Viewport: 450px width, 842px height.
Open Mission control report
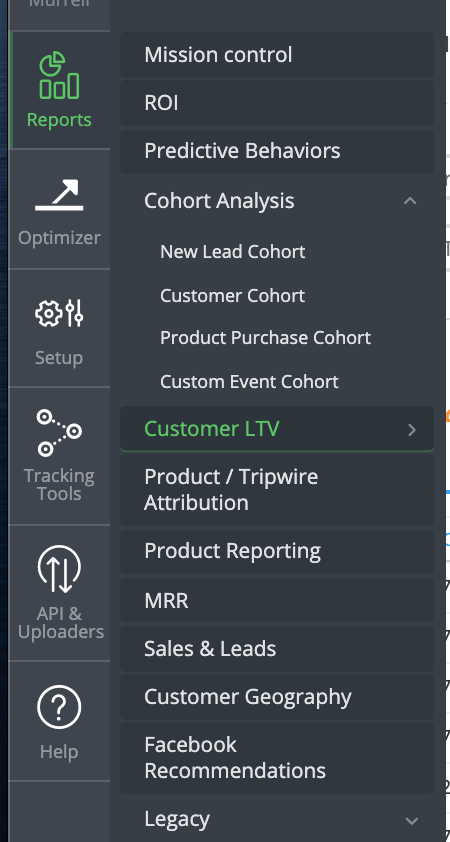(x=277, y=55)
